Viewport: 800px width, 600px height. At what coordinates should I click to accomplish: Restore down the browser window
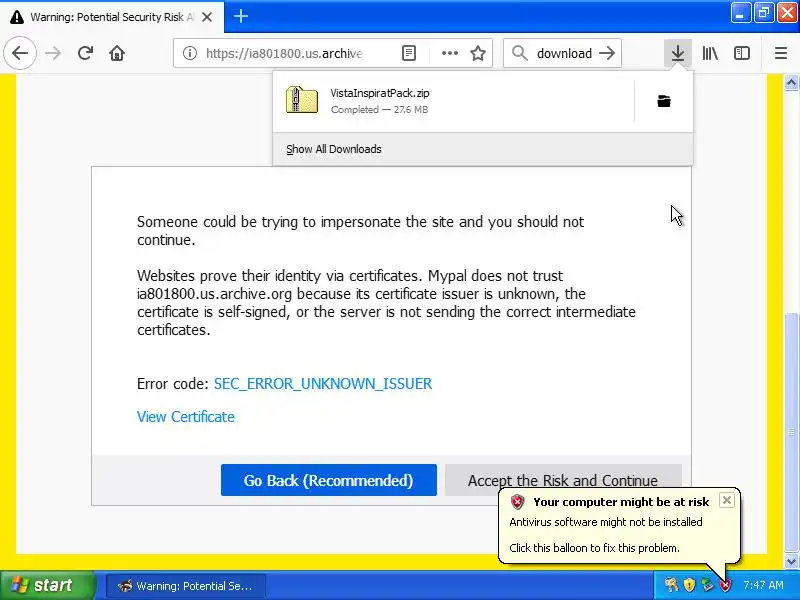pyautogui.click(x=764, y=13)
